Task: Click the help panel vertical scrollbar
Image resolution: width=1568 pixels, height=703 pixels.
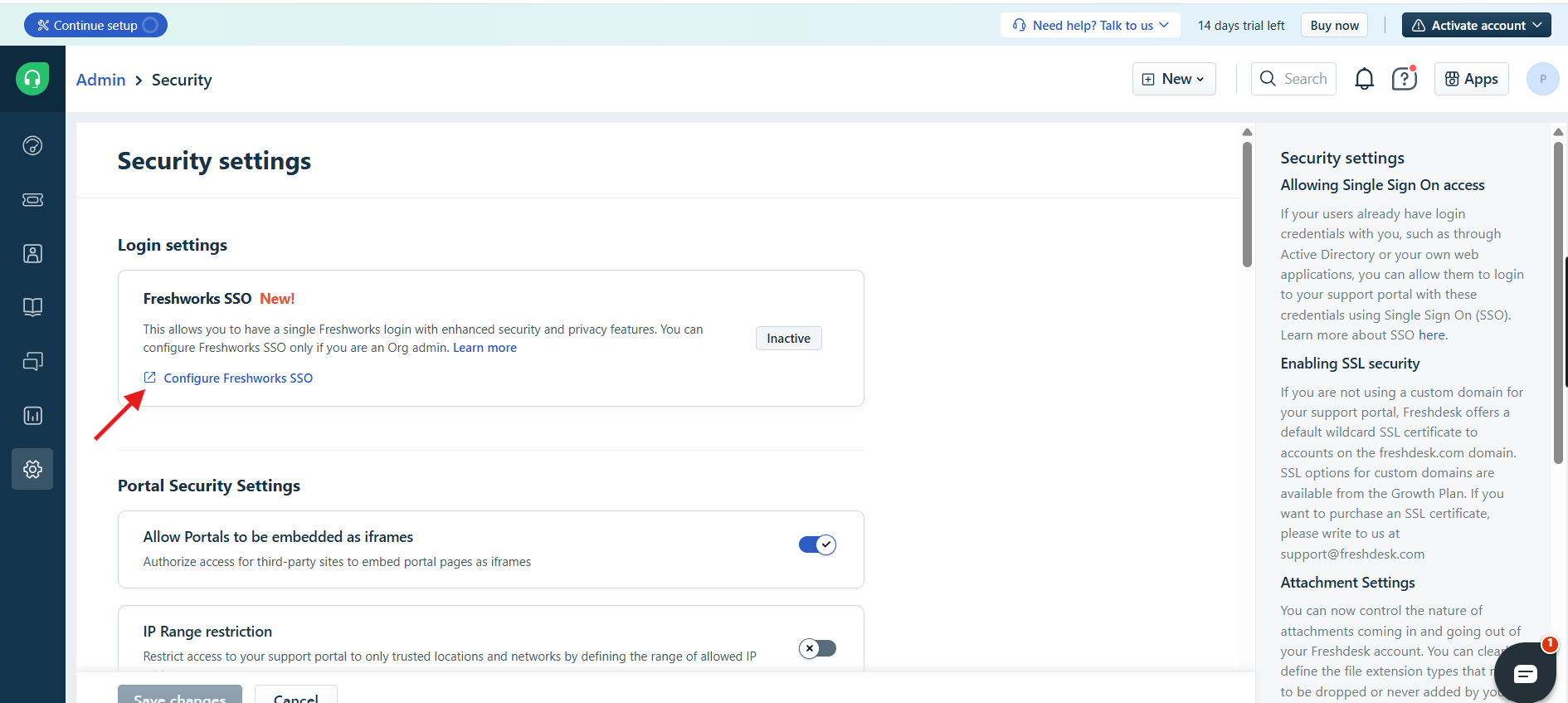Action: point(1558,303)
